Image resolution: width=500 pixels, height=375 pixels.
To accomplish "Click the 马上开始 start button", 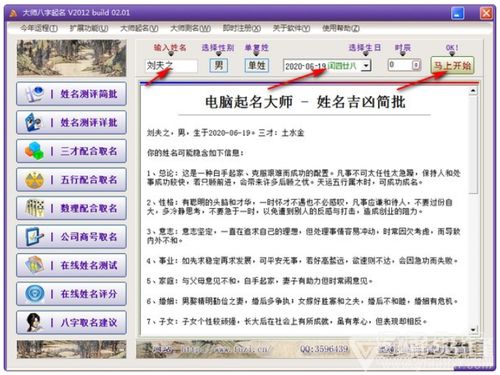I will (x=452, y=66).
